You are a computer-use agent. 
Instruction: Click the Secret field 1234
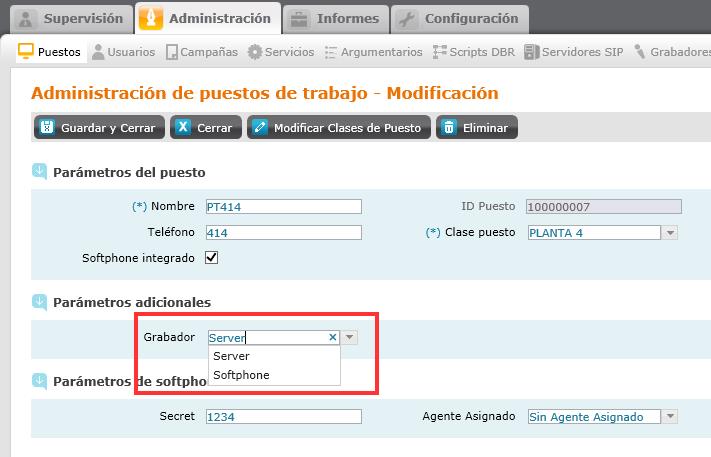284,416
